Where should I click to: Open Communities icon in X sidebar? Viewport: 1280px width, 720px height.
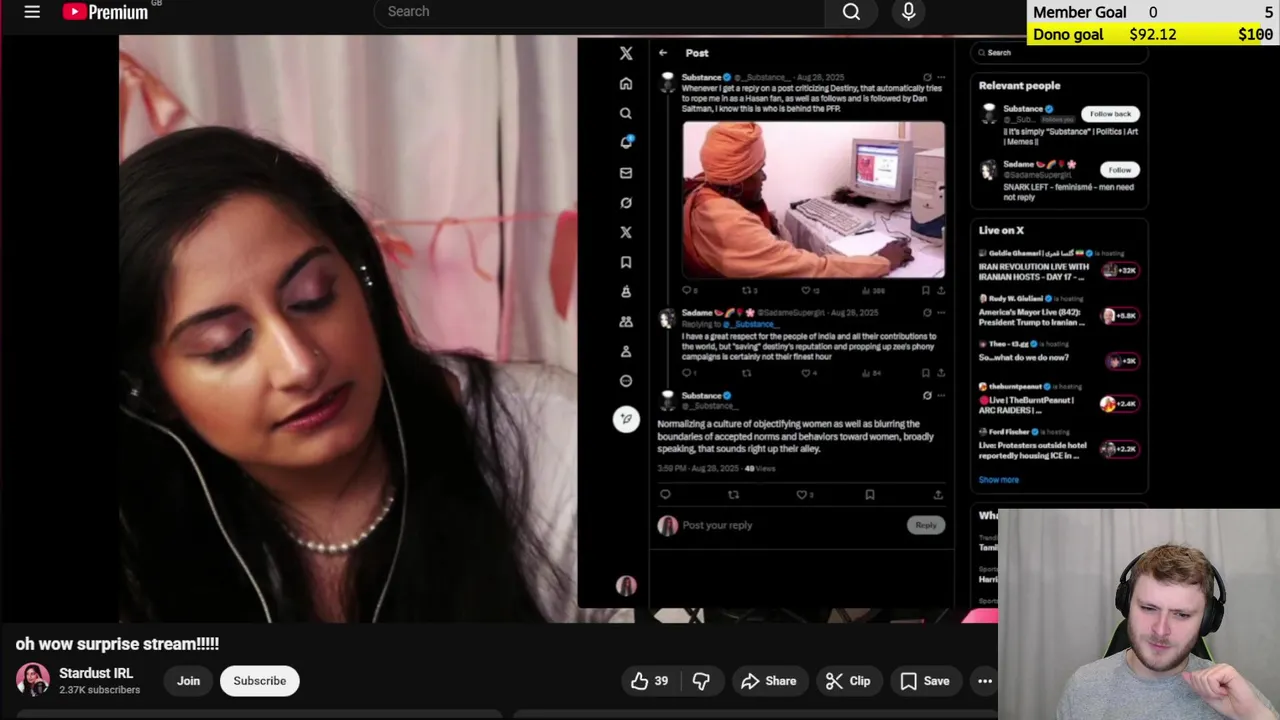pyautogui.click(x=626, y=321)
